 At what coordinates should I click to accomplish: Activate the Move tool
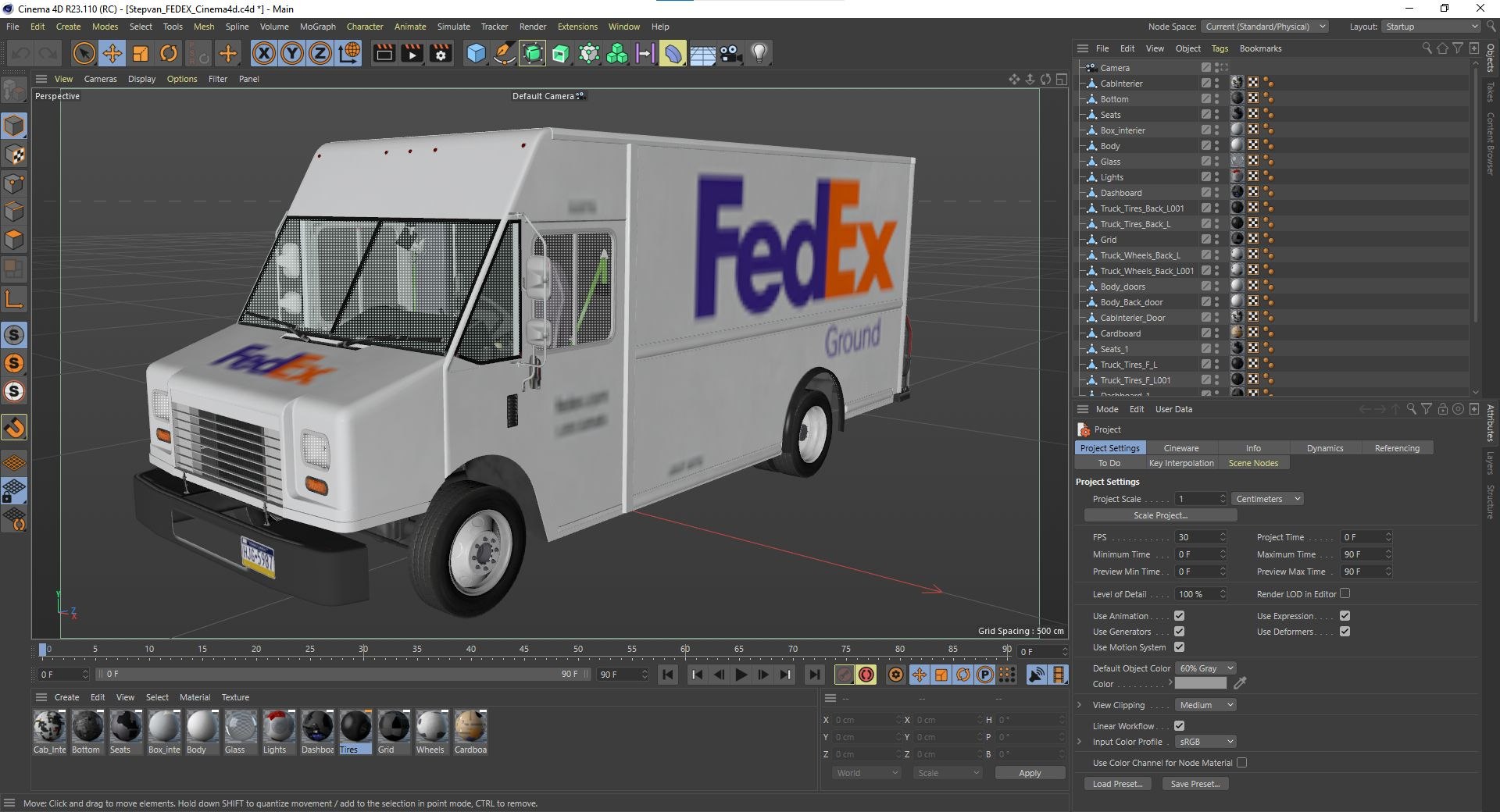click(x=112, y=53)
